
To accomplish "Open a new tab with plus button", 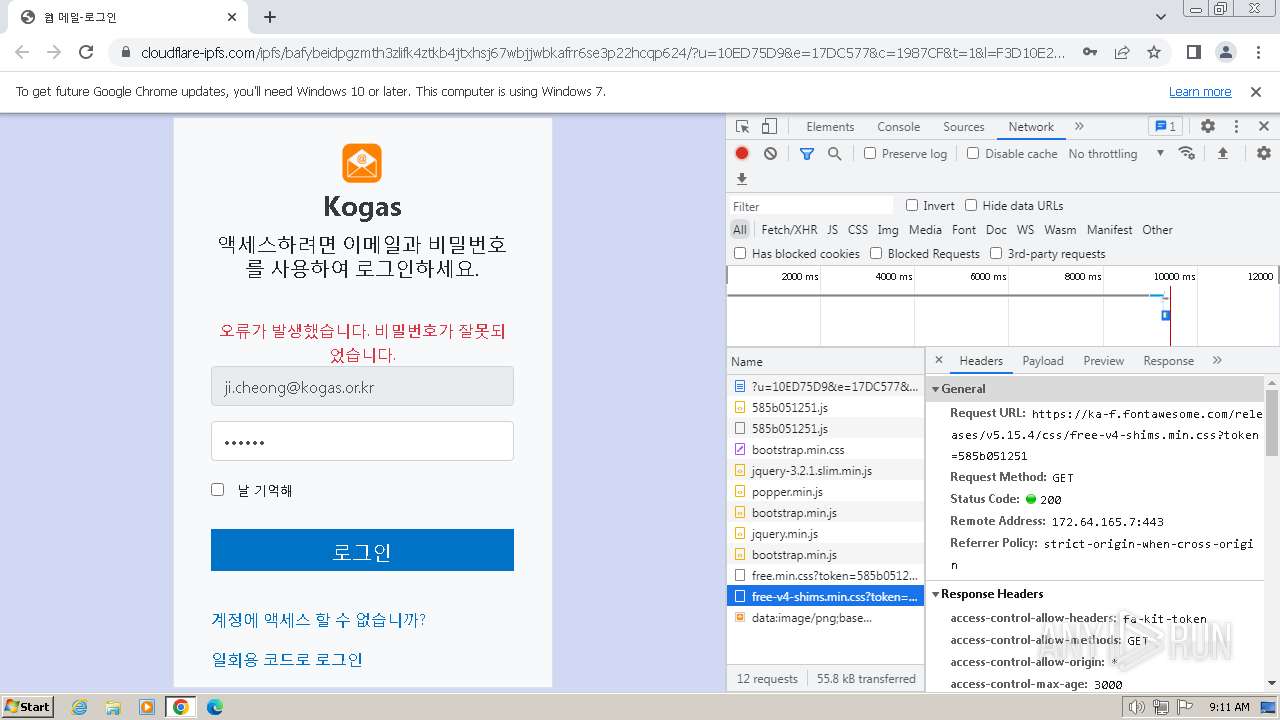I will pos(270,17).
